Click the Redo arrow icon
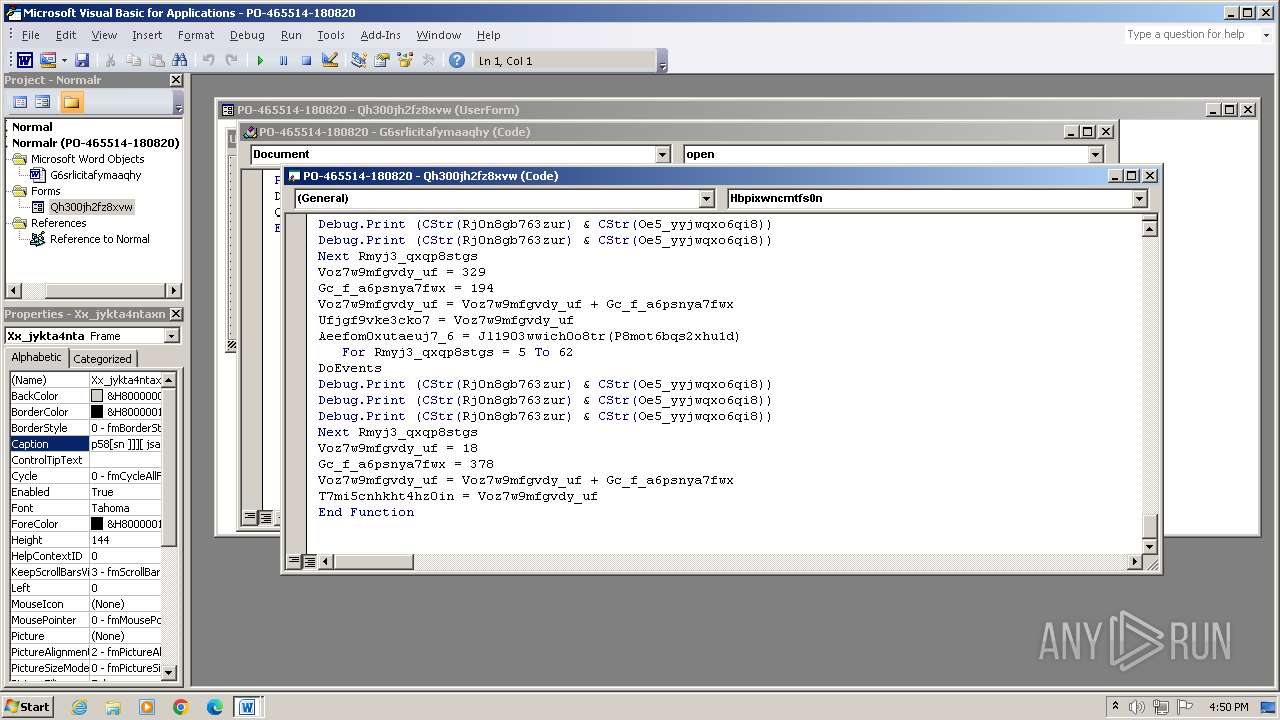1280x720 pixels. (x=231, y=61)
